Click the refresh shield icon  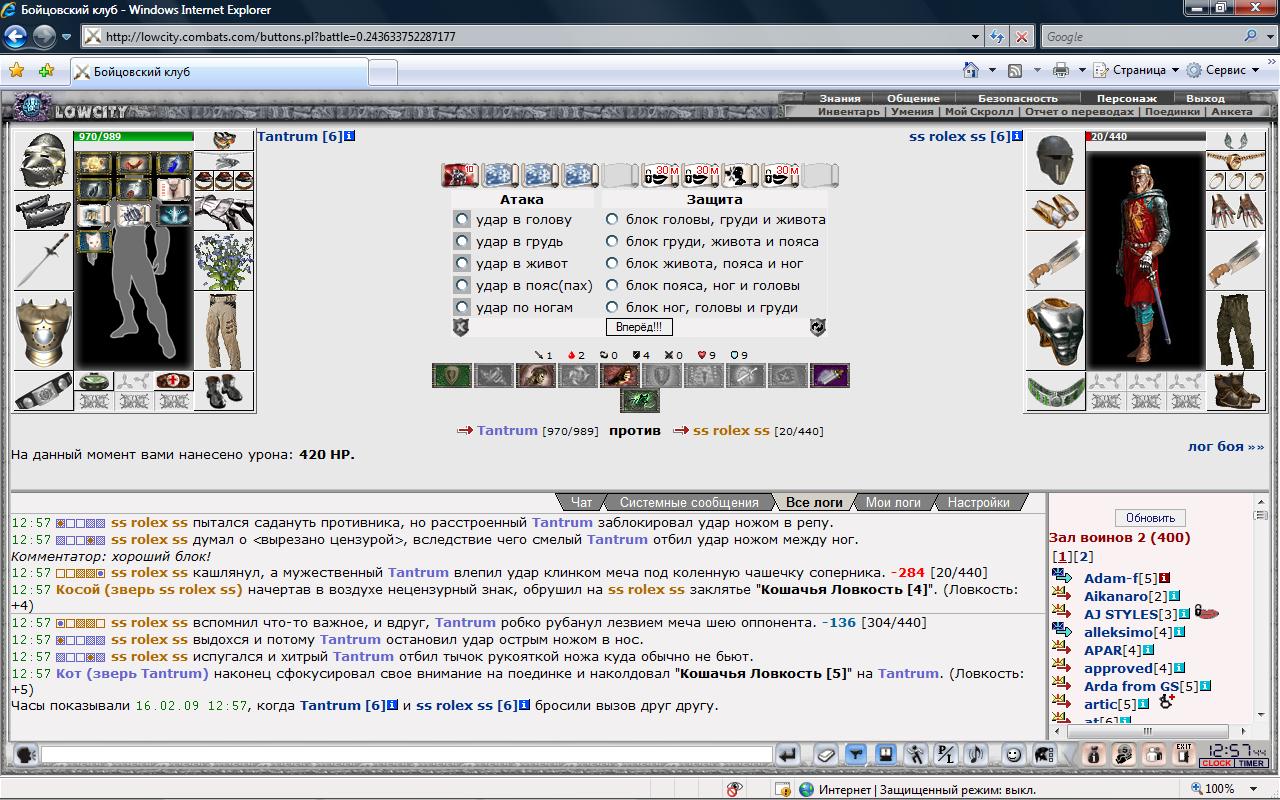(818, 327)
